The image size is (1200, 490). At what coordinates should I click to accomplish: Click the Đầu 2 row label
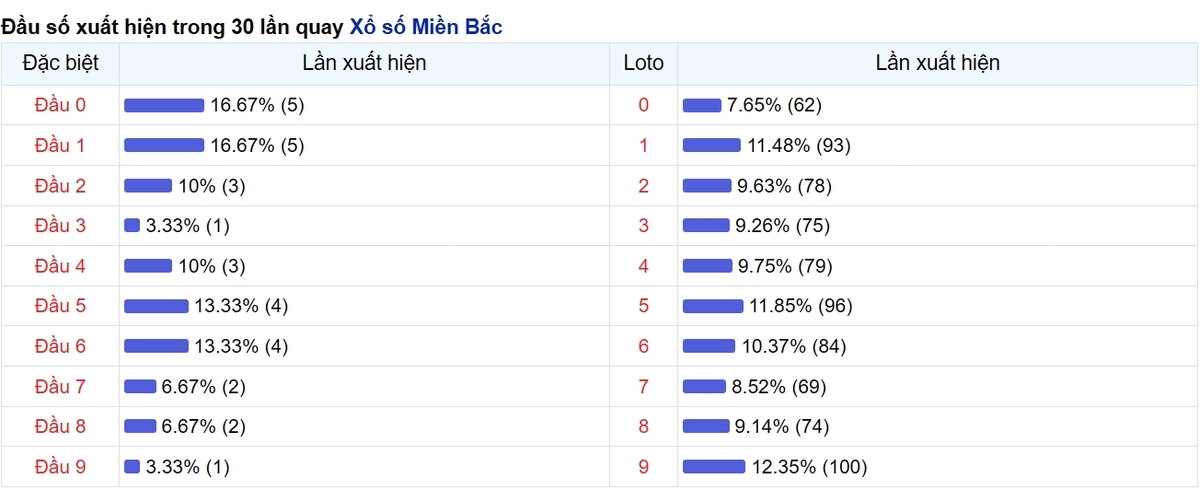(60, 185)
